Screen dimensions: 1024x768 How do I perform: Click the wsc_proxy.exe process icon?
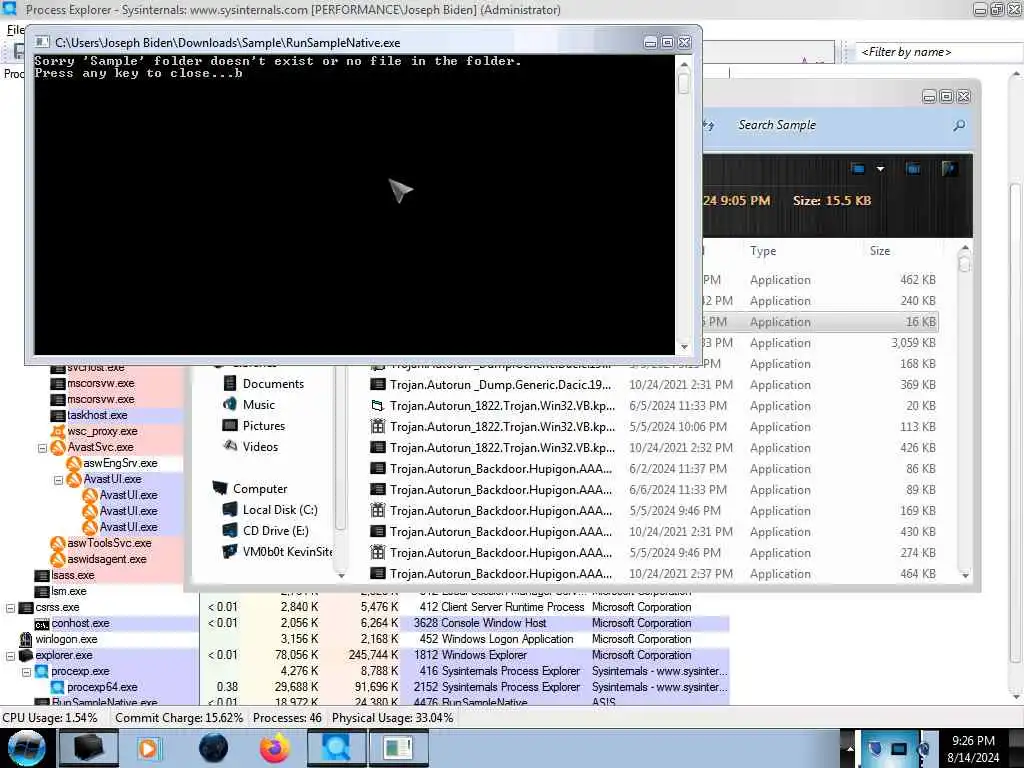pyautogui.click(x=58, y=431)
